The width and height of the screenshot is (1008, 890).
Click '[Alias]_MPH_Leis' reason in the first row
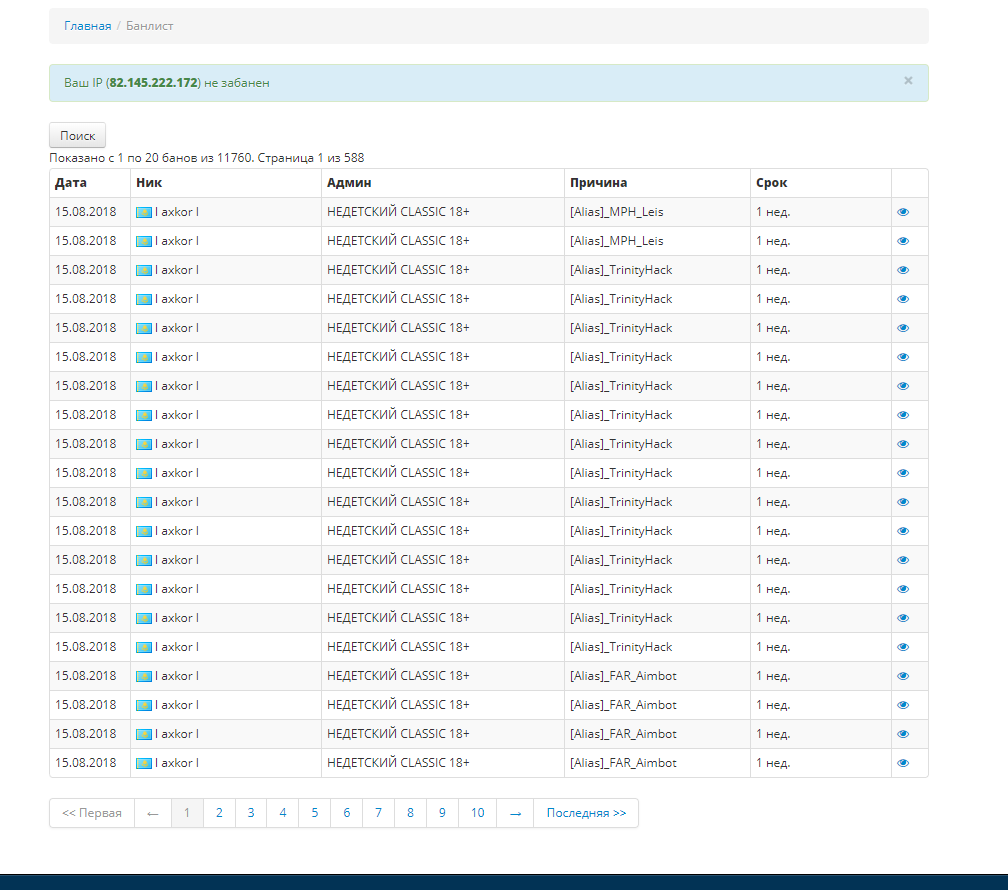616,212
